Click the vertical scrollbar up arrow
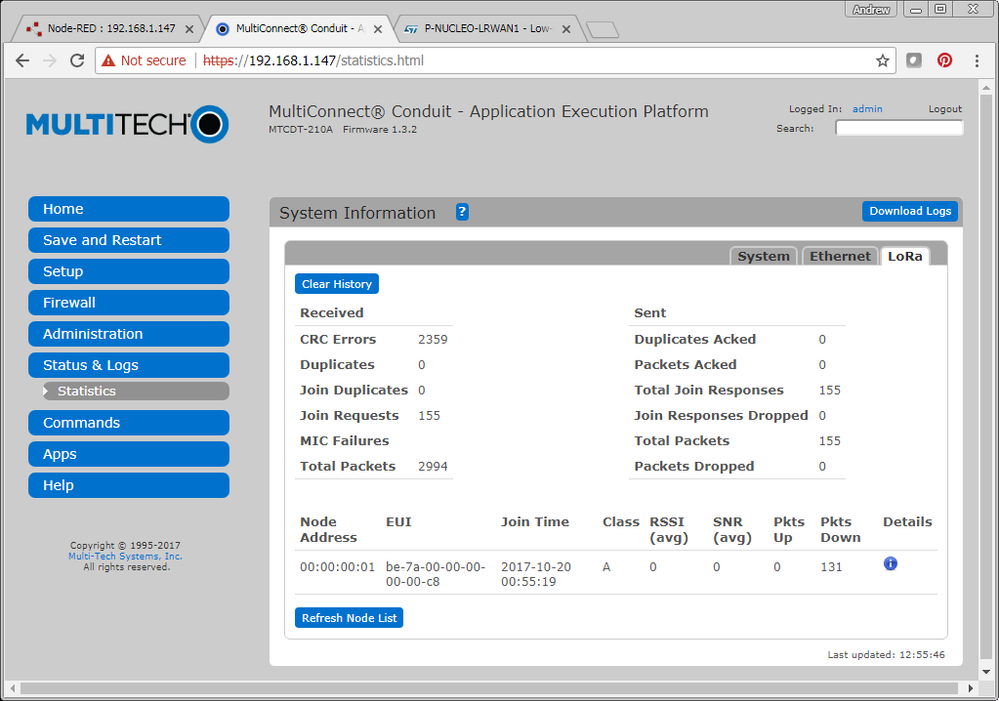This screenshot has width=999, height=701. pyautogui.click(x=986, y=88)
